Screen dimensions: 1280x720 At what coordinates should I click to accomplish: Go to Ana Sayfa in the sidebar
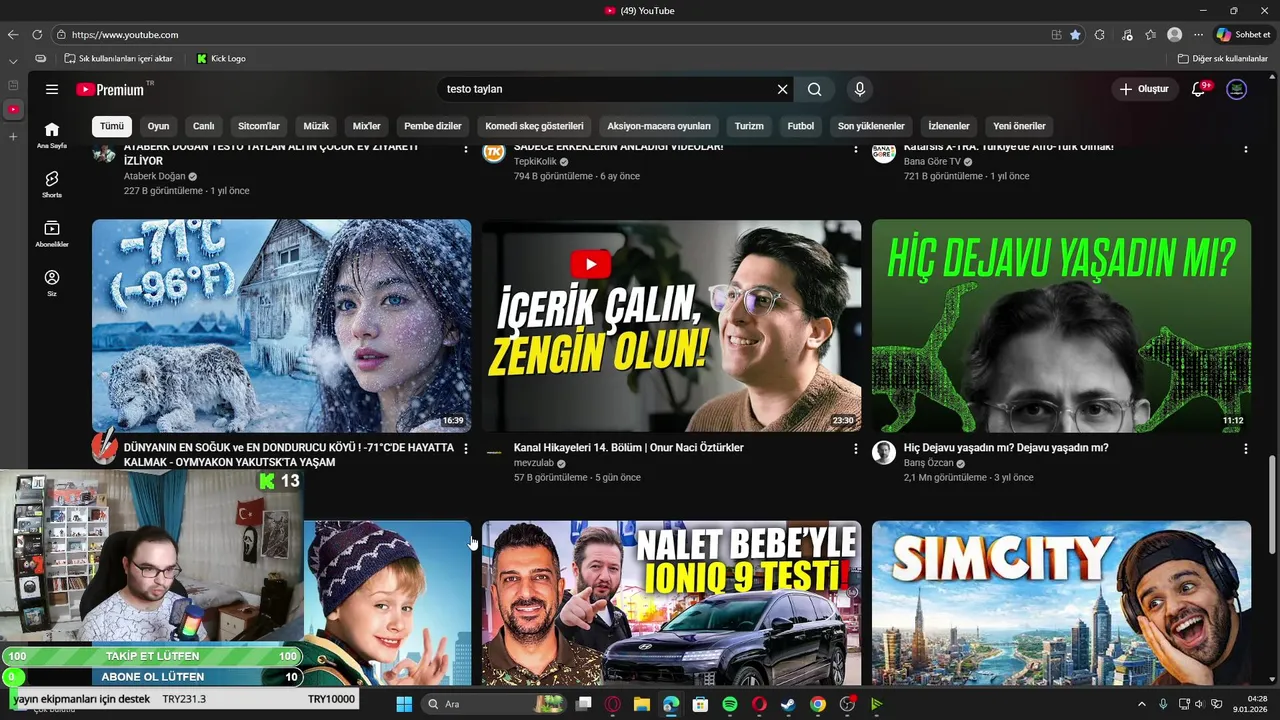click(52, 135)
